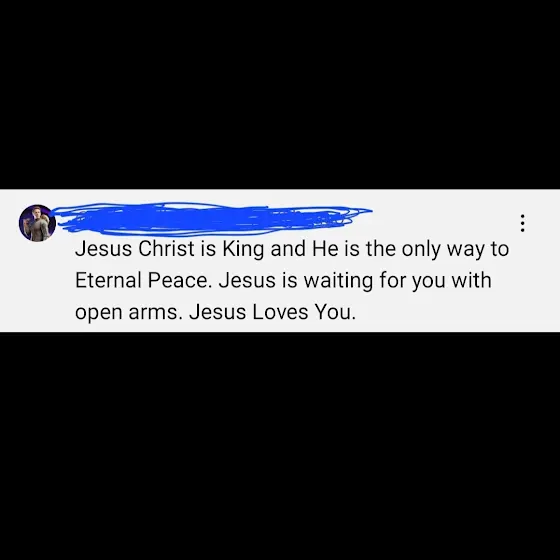The image size is (560, 560).
Task: Click the words 'for you' in the comment
Action: [412, 280]
